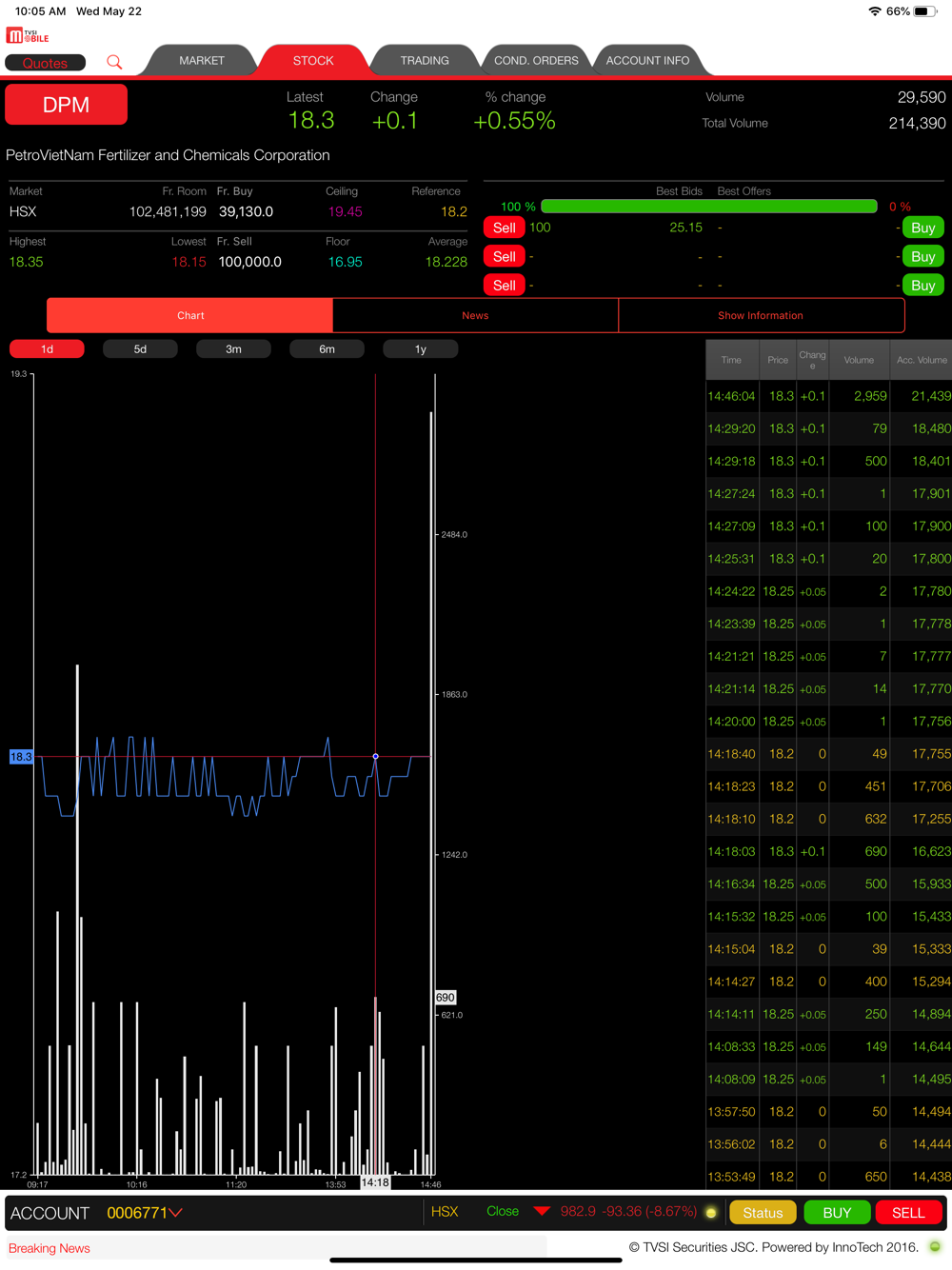
Task: Select the 14:18:03 trade row
Action: click(829, 851)
